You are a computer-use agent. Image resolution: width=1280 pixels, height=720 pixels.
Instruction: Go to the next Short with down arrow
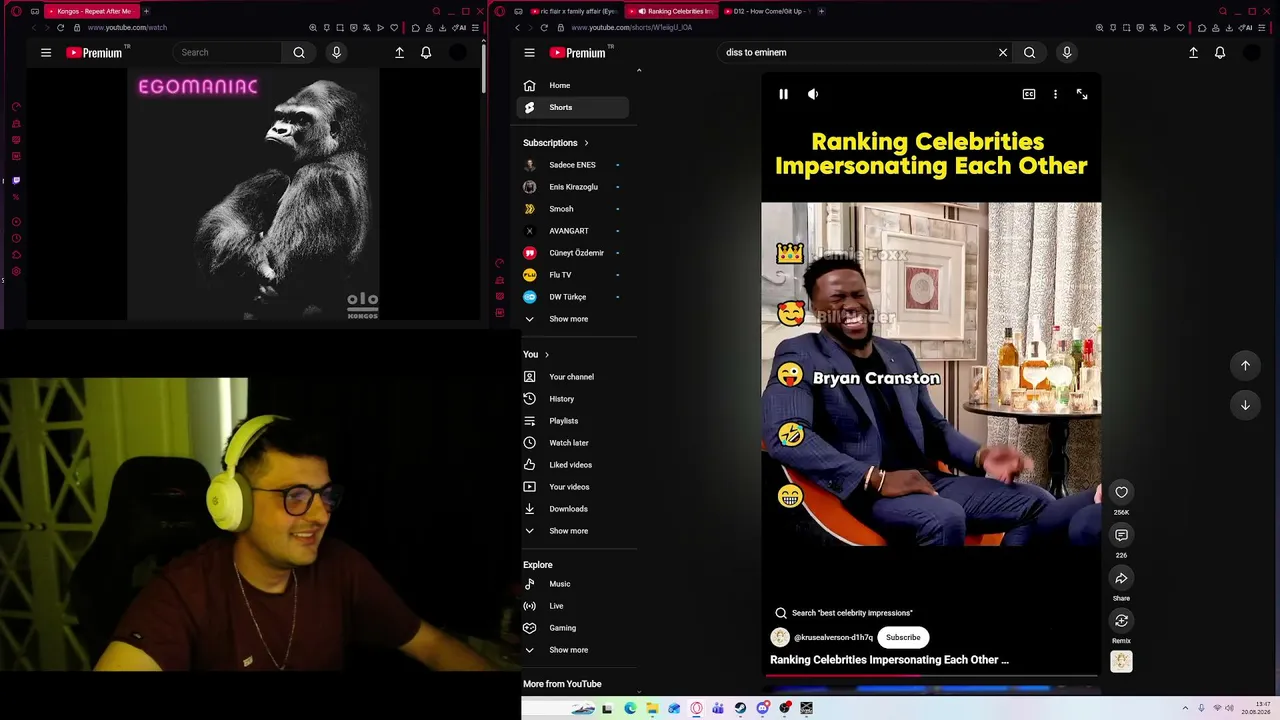point(1245,405)
